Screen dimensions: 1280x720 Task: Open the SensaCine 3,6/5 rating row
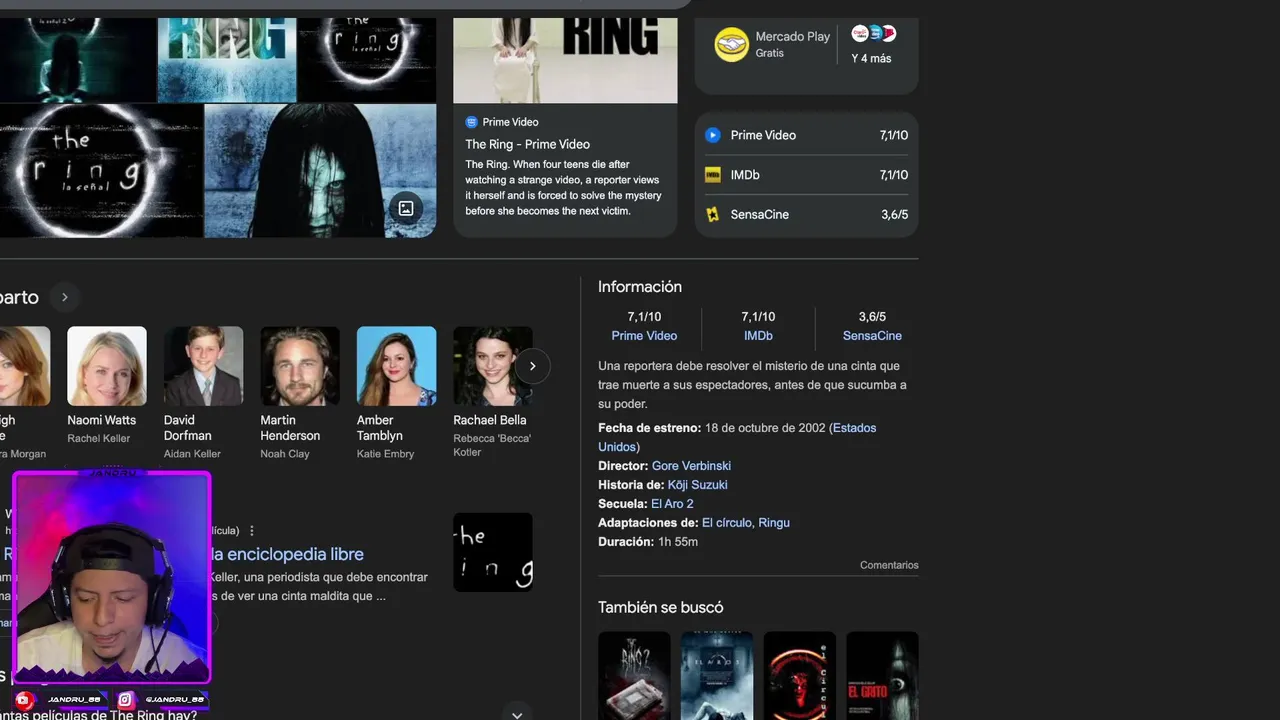[x=806, y=214]
